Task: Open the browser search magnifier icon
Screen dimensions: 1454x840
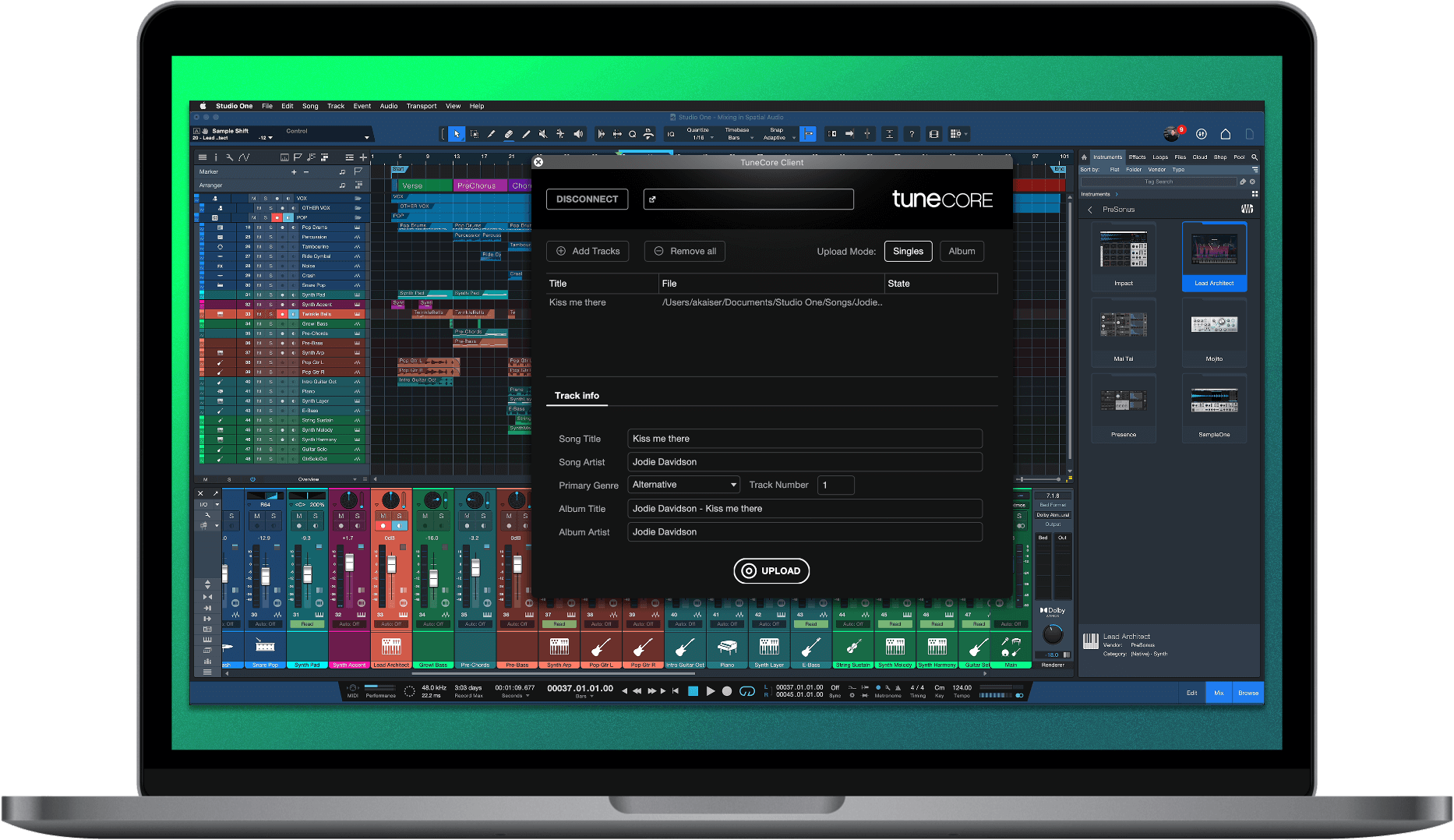Action: pos(1255,157)
